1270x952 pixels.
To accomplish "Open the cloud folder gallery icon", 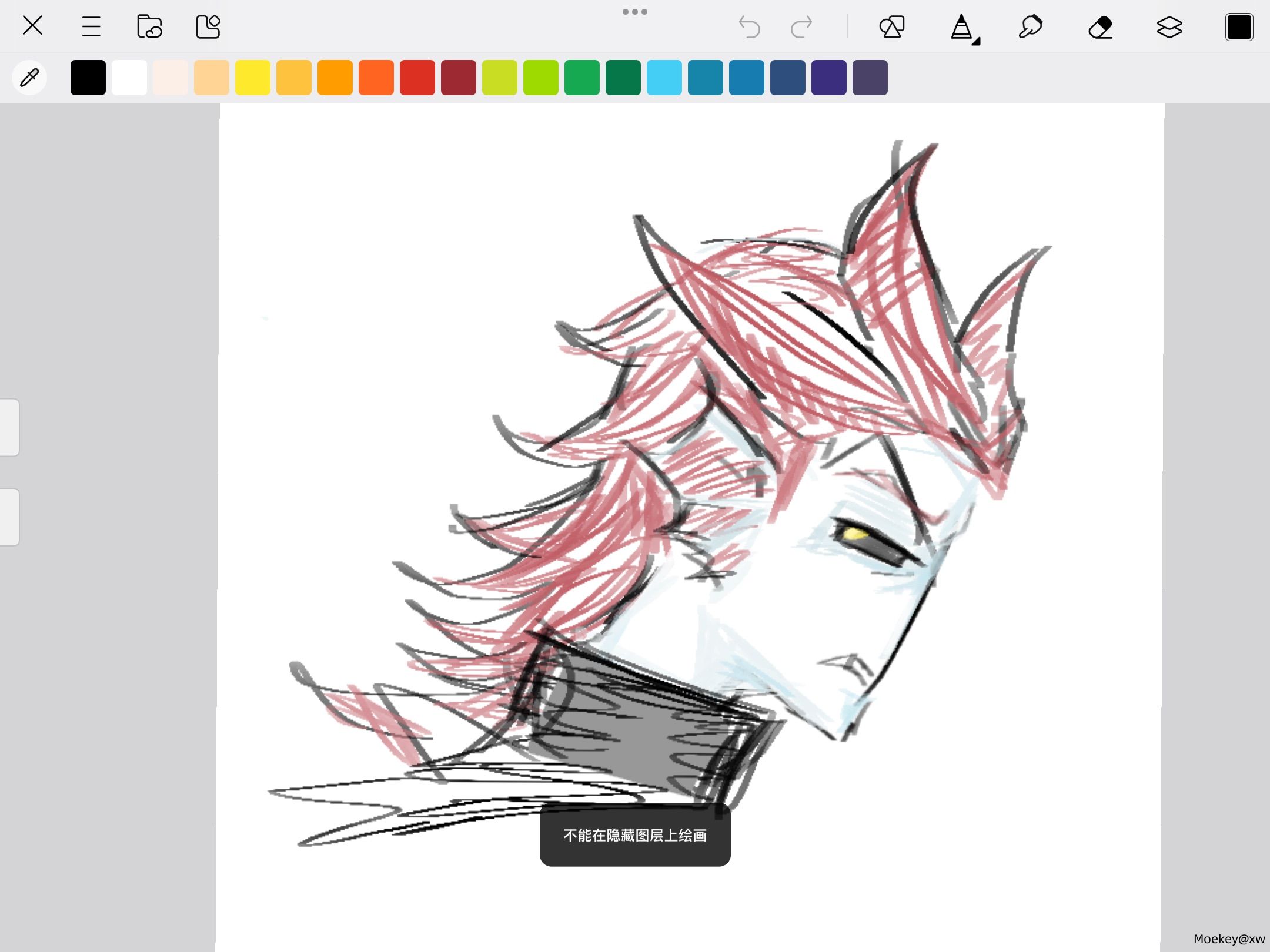I will coord(149,26).
